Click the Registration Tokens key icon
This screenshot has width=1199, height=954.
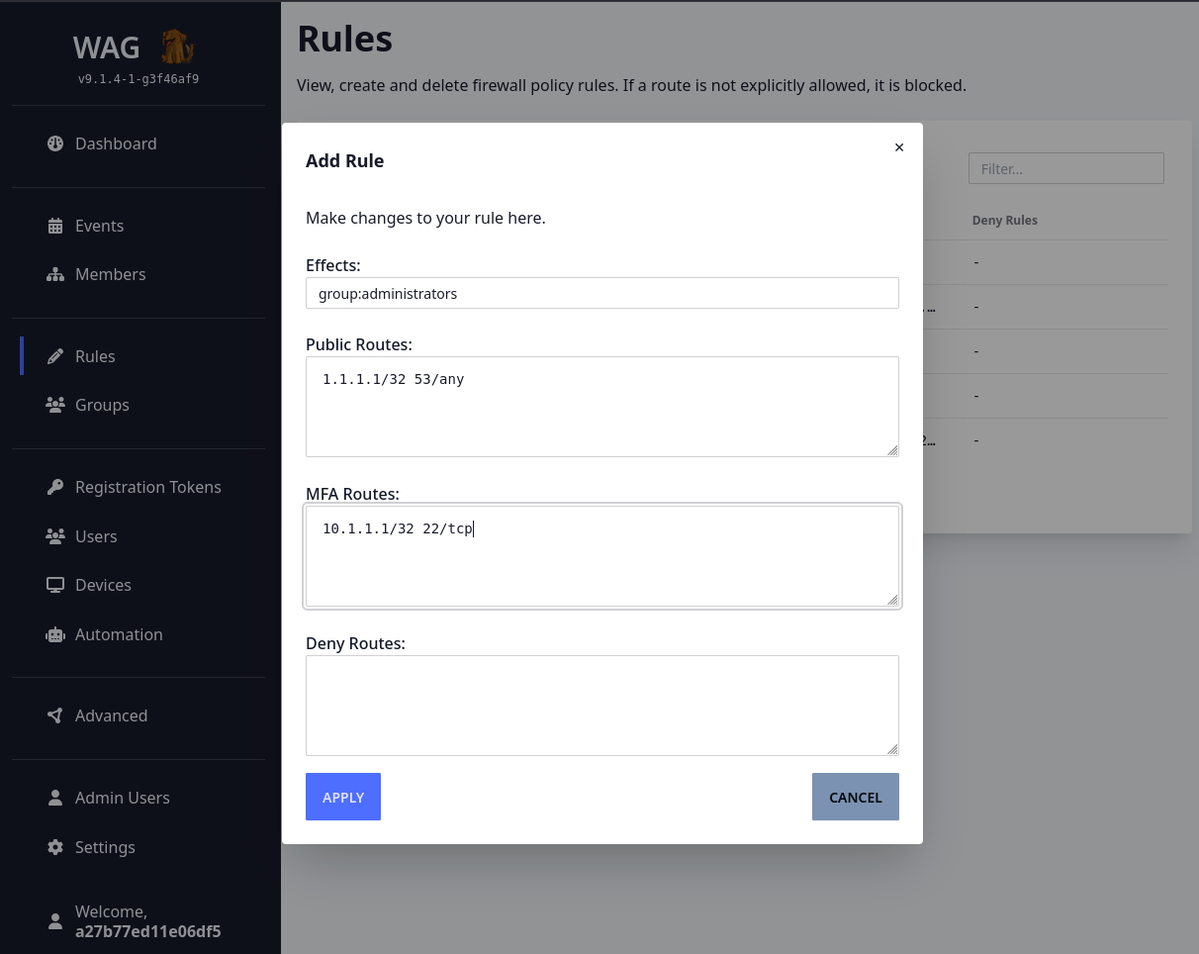tap(55, 487)
